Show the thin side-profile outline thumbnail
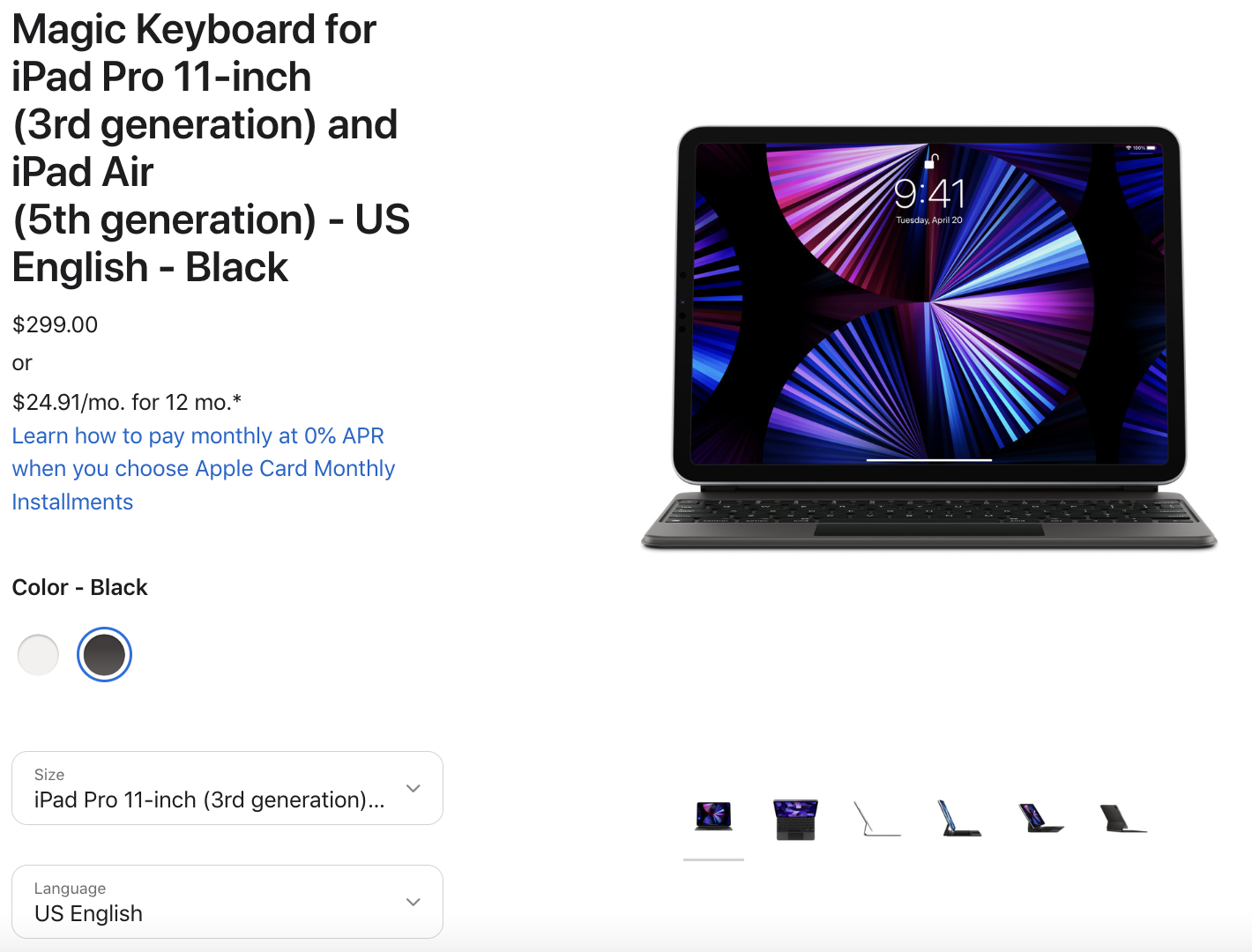The width and height of the screenshot is (1252, 952). point(876,819)
